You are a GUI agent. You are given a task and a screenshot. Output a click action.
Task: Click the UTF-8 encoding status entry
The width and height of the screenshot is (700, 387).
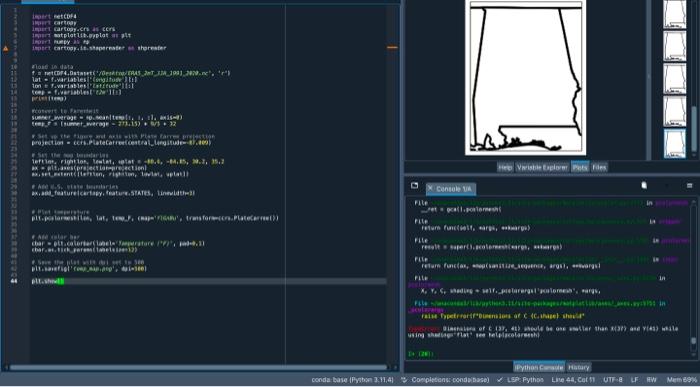tap(613, 380)
